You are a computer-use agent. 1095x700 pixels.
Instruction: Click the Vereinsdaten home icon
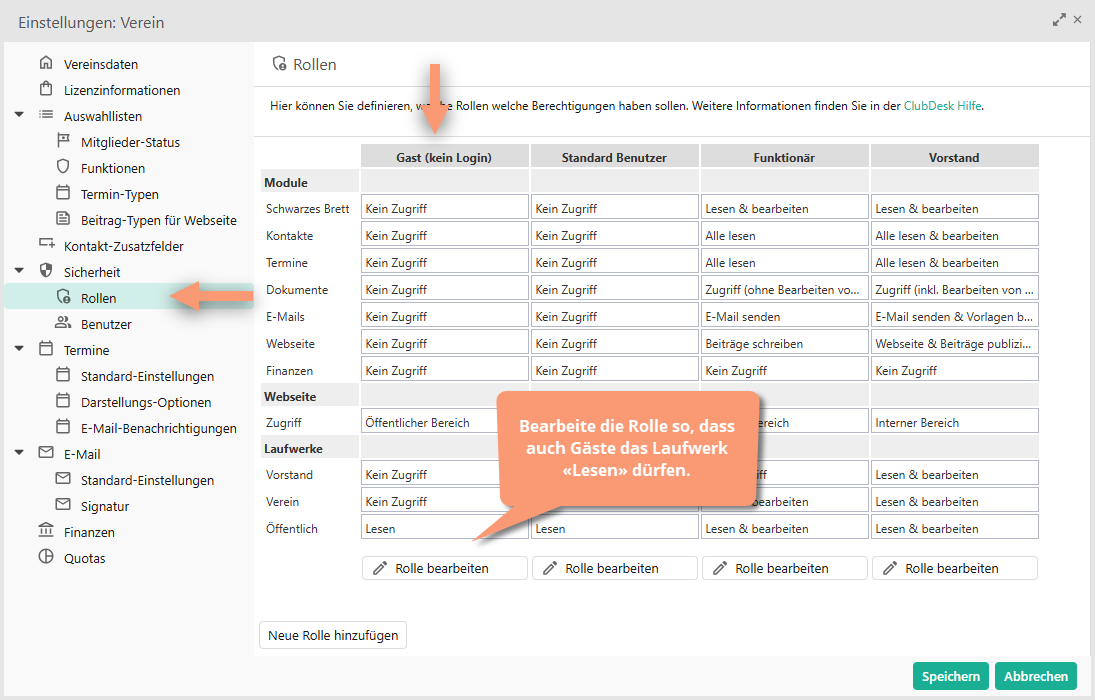(x=46, y=63)
